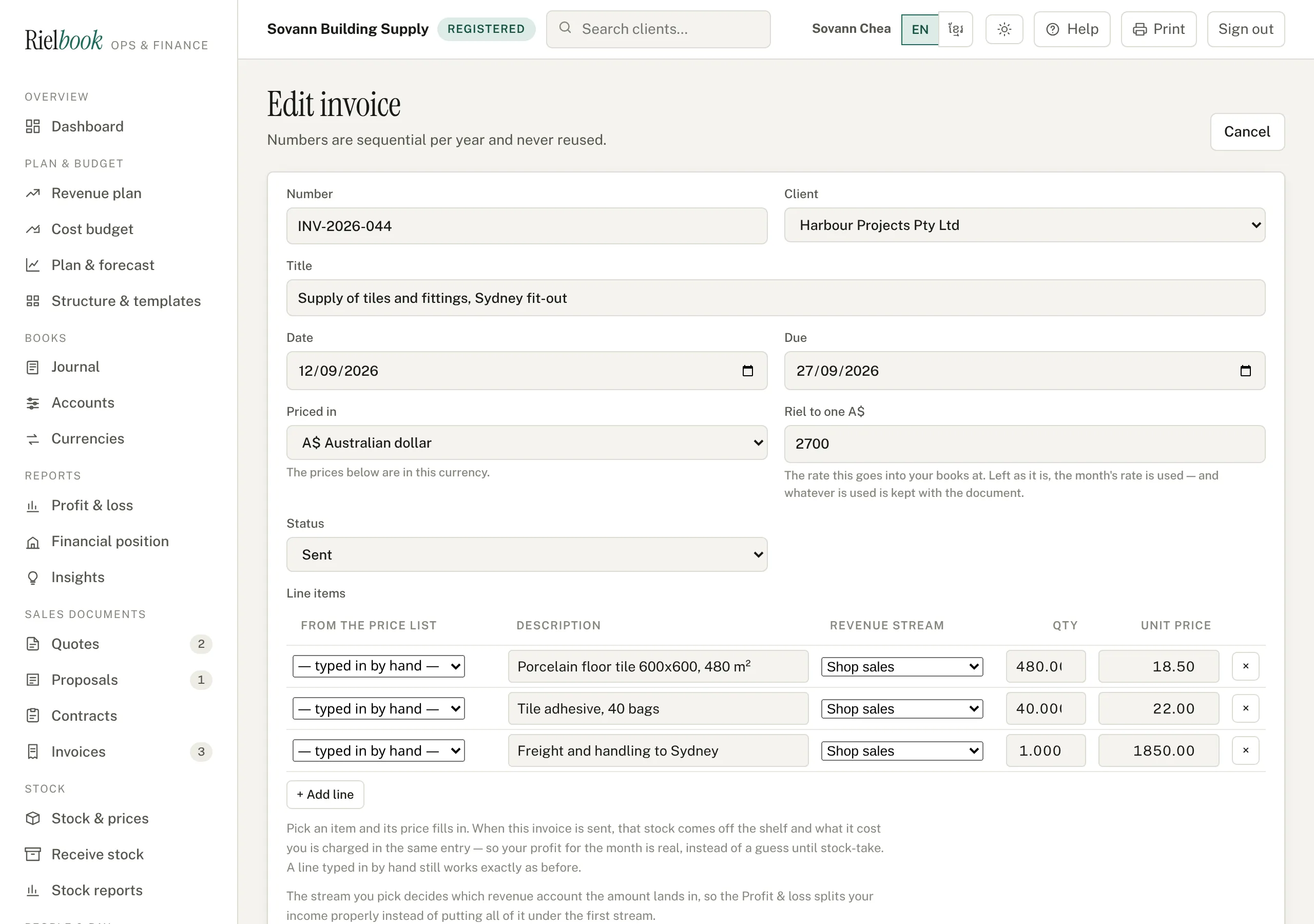Focus the Search clients field

[658, 29]
